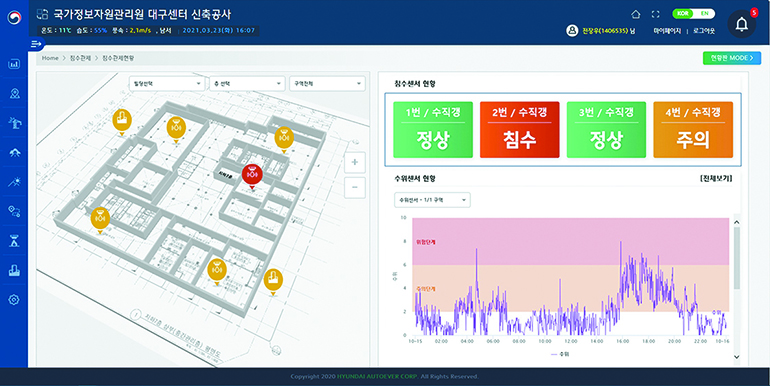
Task: Click the site switch icon beside the project title
Action: [43, 14]
